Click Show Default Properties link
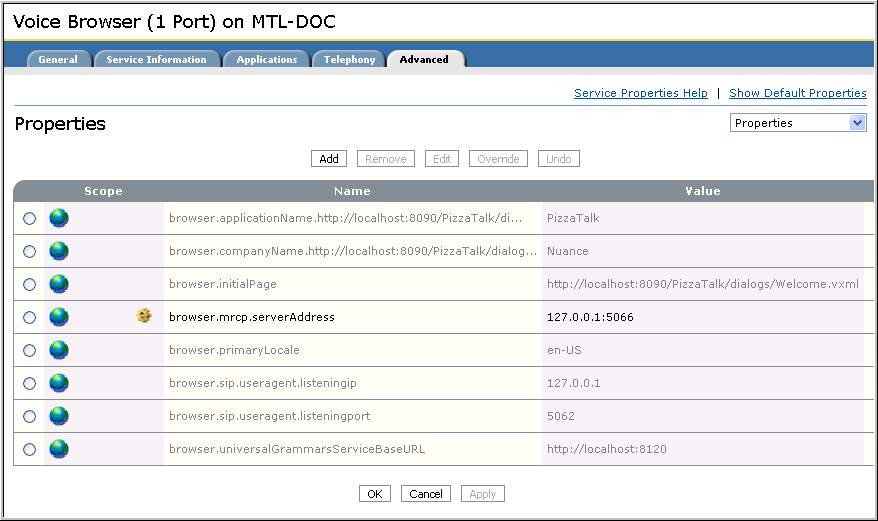Viewport: 878px width, 521px height. click(797, 93)
